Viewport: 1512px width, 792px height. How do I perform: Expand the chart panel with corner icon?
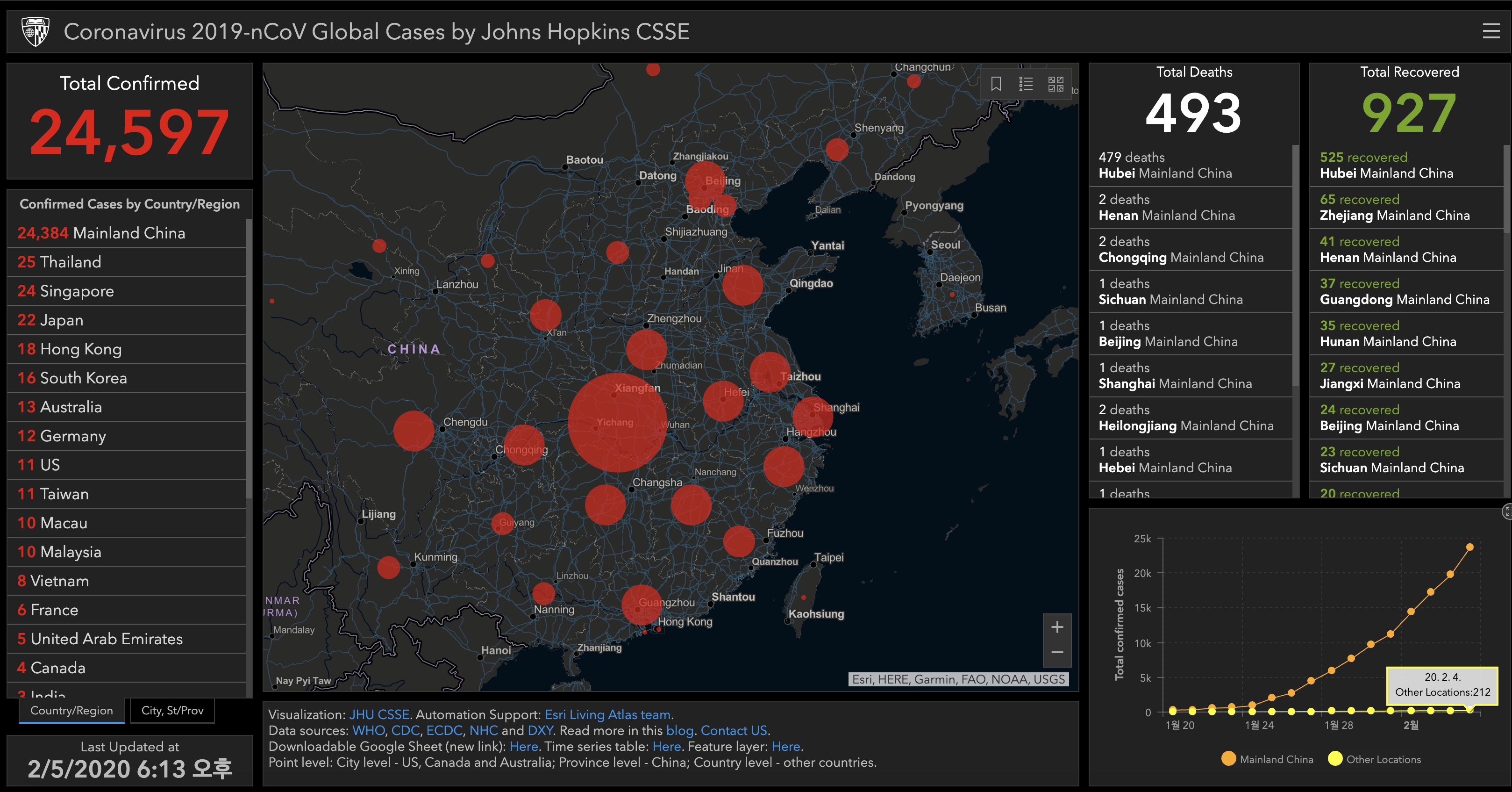[1507, 512]
